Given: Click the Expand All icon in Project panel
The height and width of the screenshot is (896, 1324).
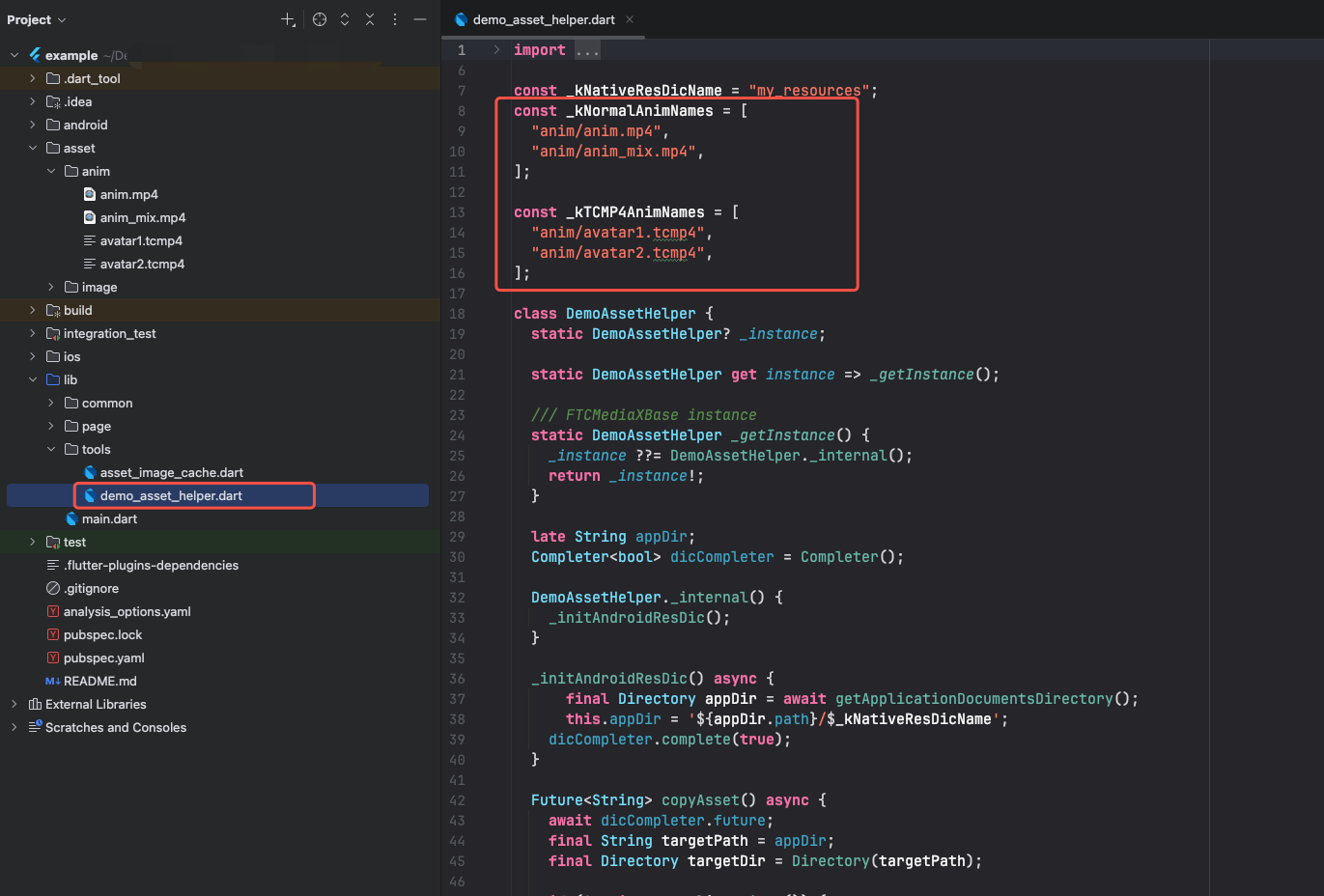Looking at the screenshot, I should coord(345,19).
